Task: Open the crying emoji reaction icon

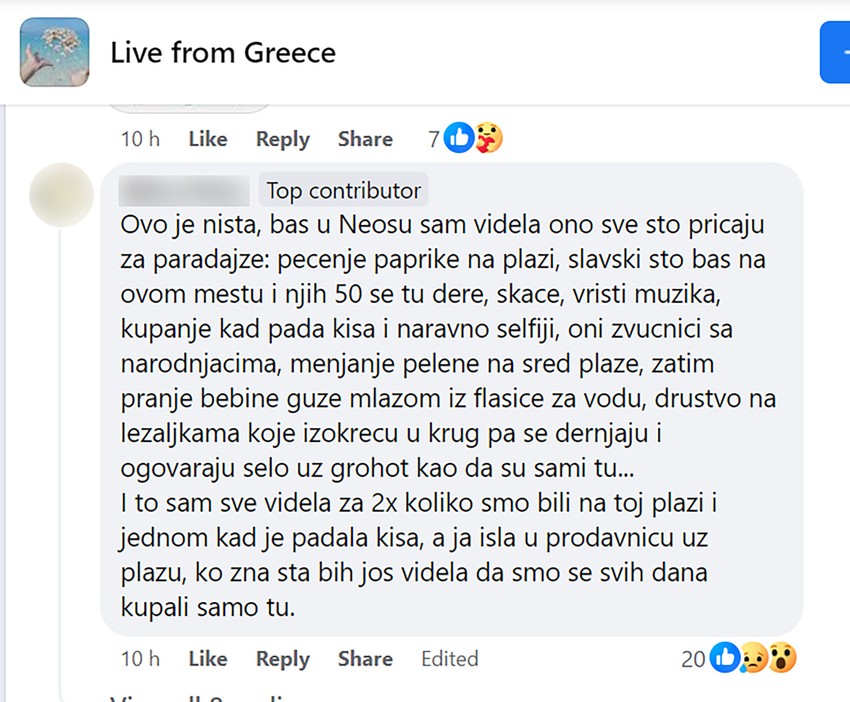Action: coord(752,660)
